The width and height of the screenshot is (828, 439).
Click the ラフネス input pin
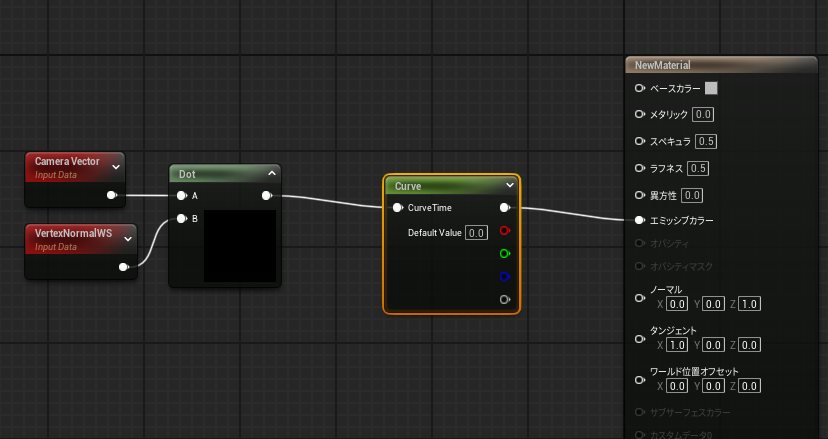[640, 169]
